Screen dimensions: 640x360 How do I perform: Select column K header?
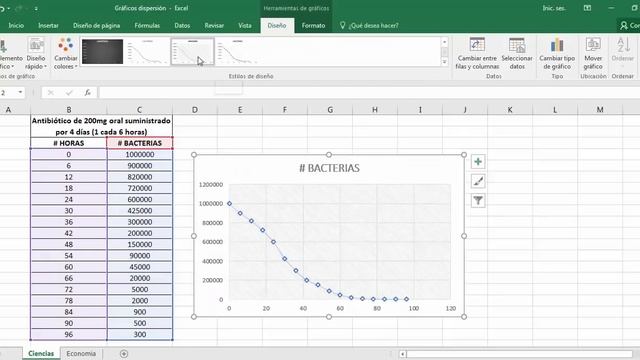[510, 109]
